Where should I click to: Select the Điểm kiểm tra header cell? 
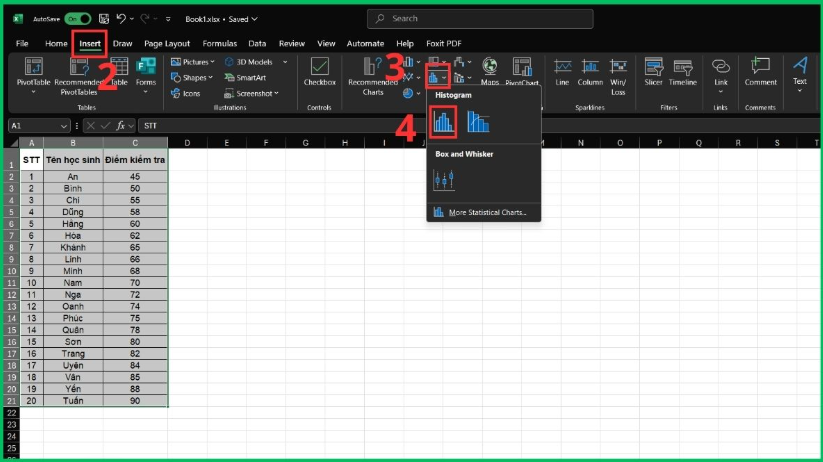[x=135, y=160]
